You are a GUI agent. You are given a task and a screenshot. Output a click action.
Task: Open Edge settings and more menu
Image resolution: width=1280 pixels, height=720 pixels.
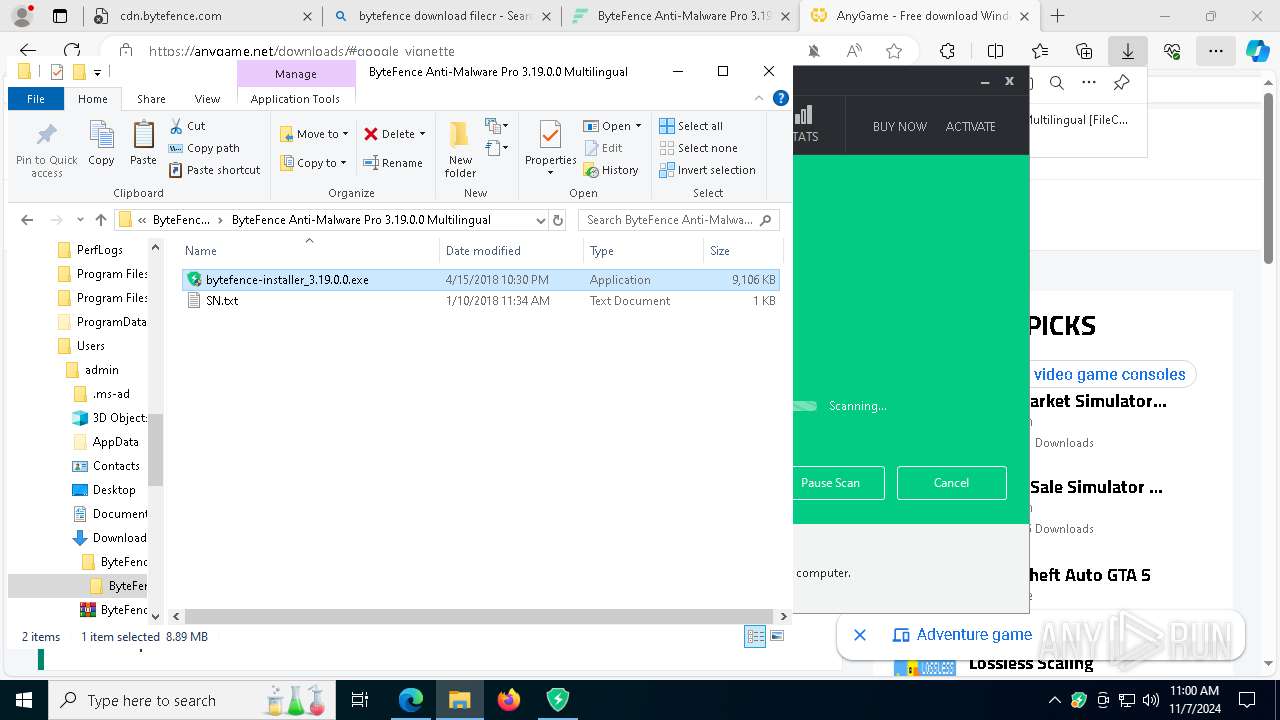coord(1215,51)
